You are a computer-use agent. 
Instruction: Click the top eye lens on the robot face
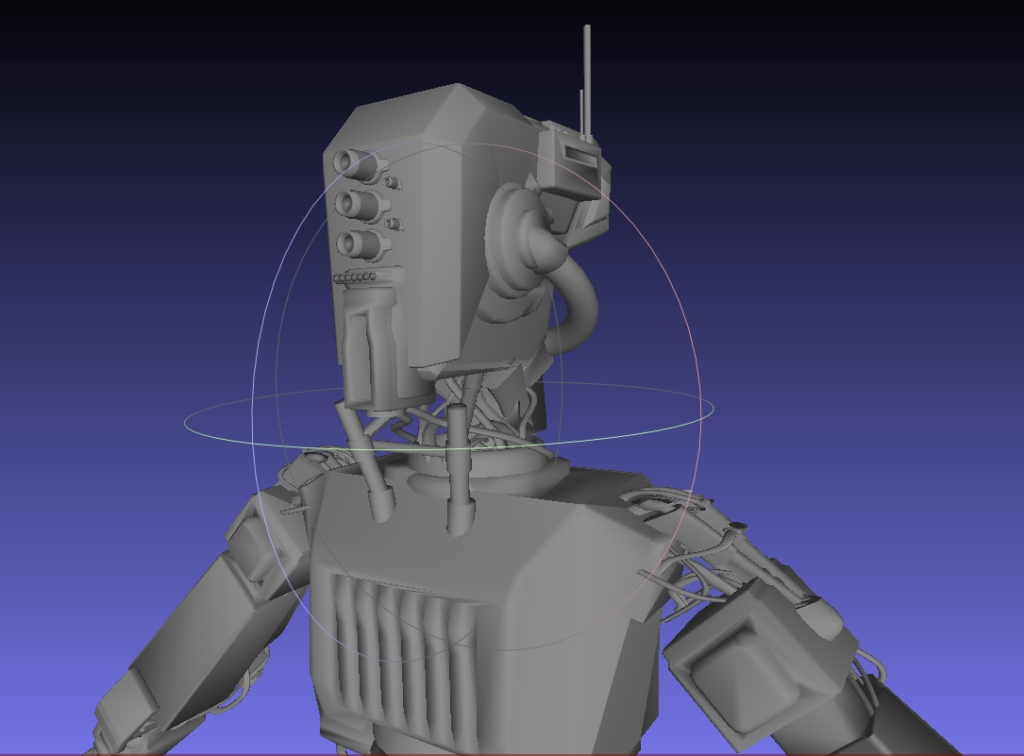[x=351, y=162]
